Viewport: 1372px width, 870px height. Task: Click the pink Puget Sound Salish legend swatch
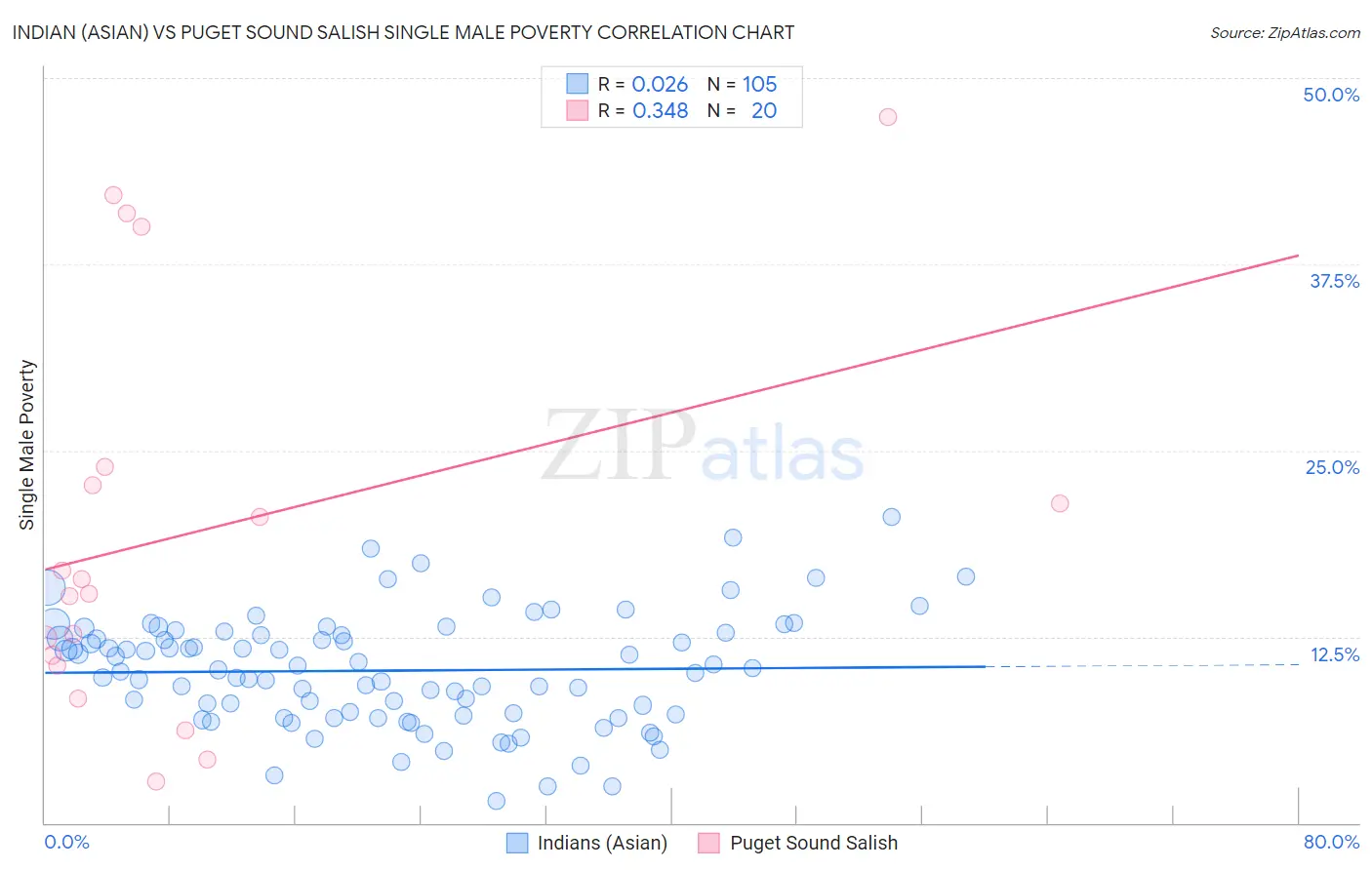tap(709, 843)
